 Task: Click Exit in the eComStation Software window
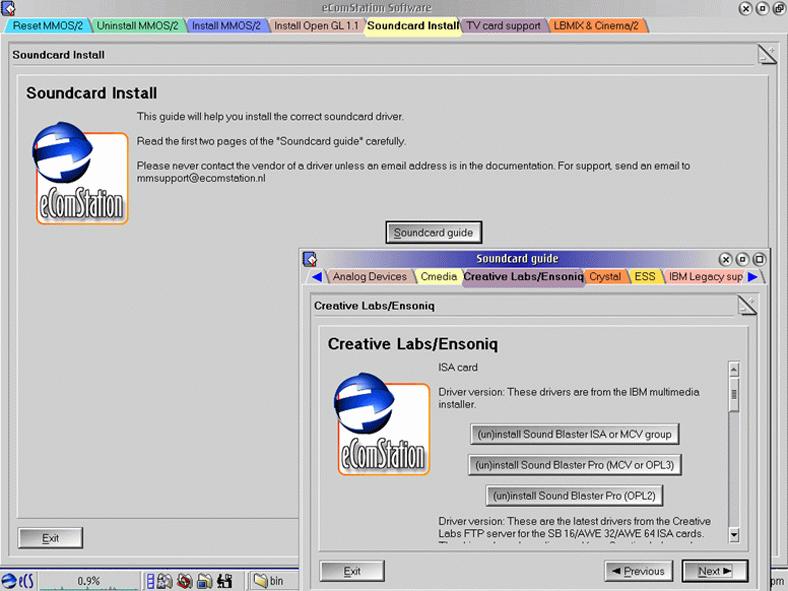click(x=50, y=538)
